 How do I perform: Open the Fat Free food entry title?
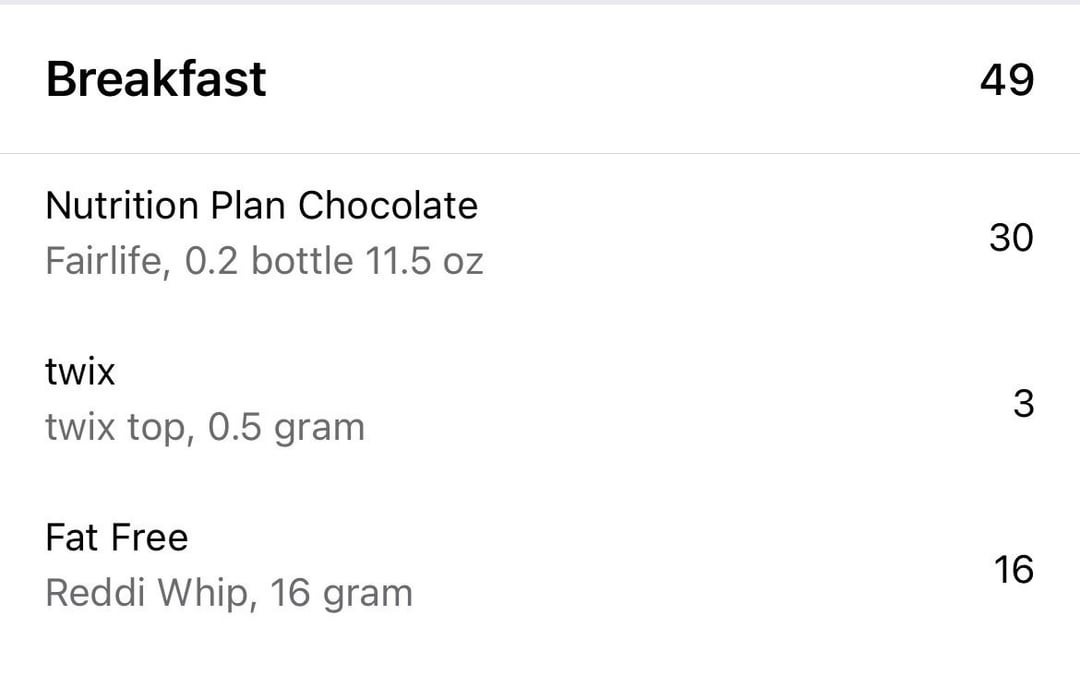coord(116,537)
